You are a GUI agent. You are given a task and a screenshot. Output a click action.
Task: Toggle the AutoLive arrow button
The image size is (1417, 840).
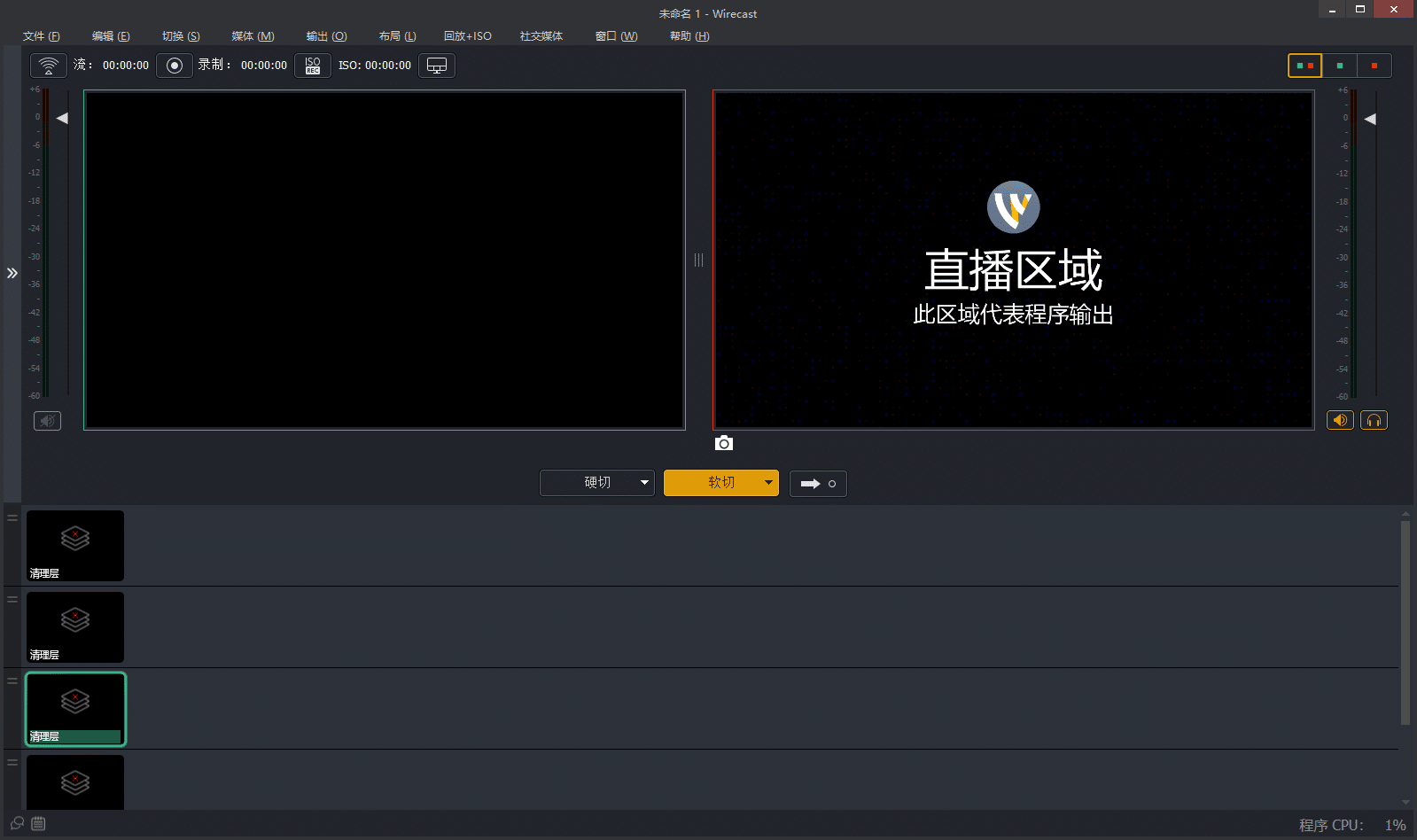pyautogui.click(x=818, y=483)
